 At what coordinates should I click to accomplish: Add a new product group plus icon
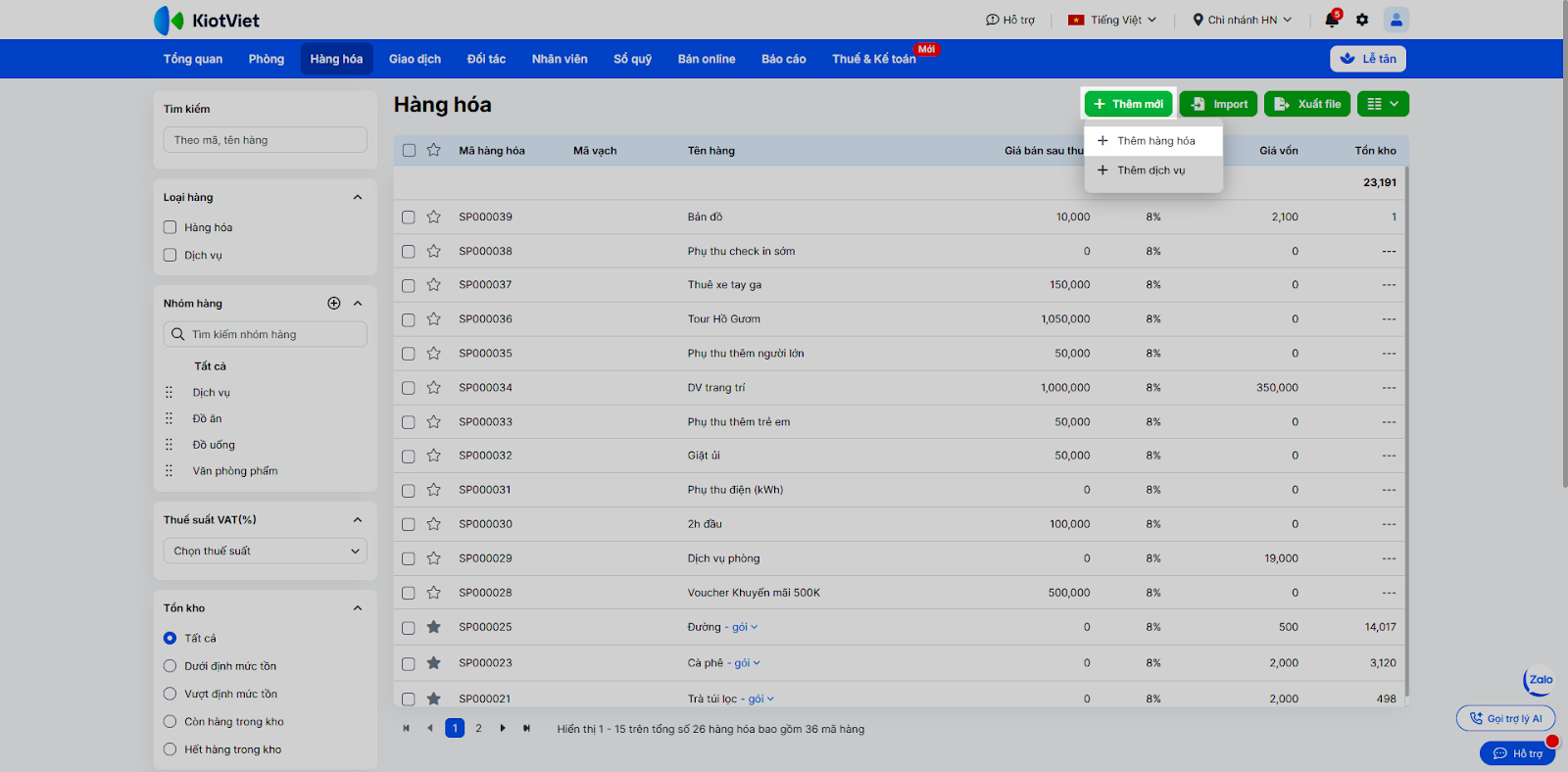click(x=334, y=304)
